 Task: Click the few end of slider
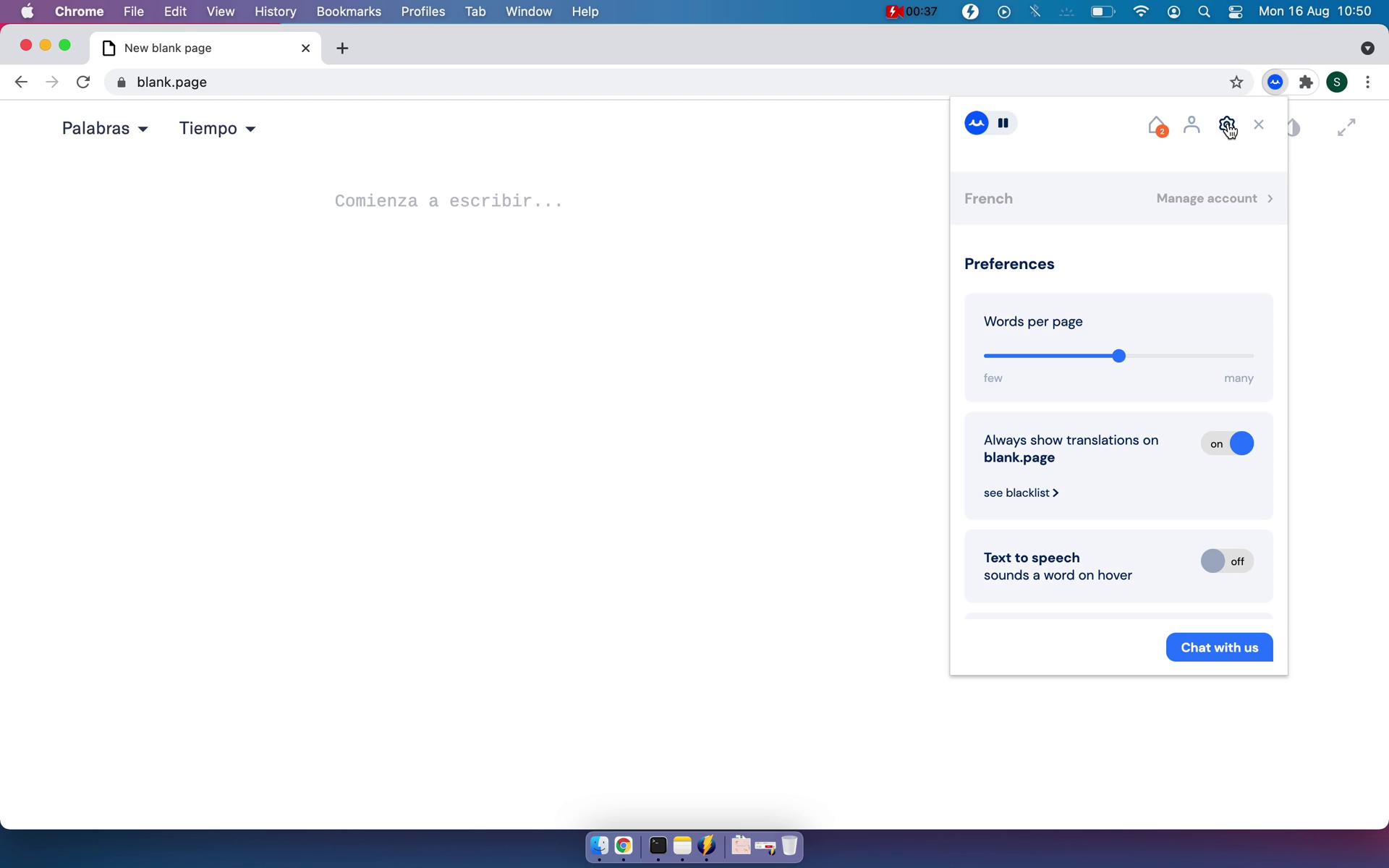click(993, 378)
